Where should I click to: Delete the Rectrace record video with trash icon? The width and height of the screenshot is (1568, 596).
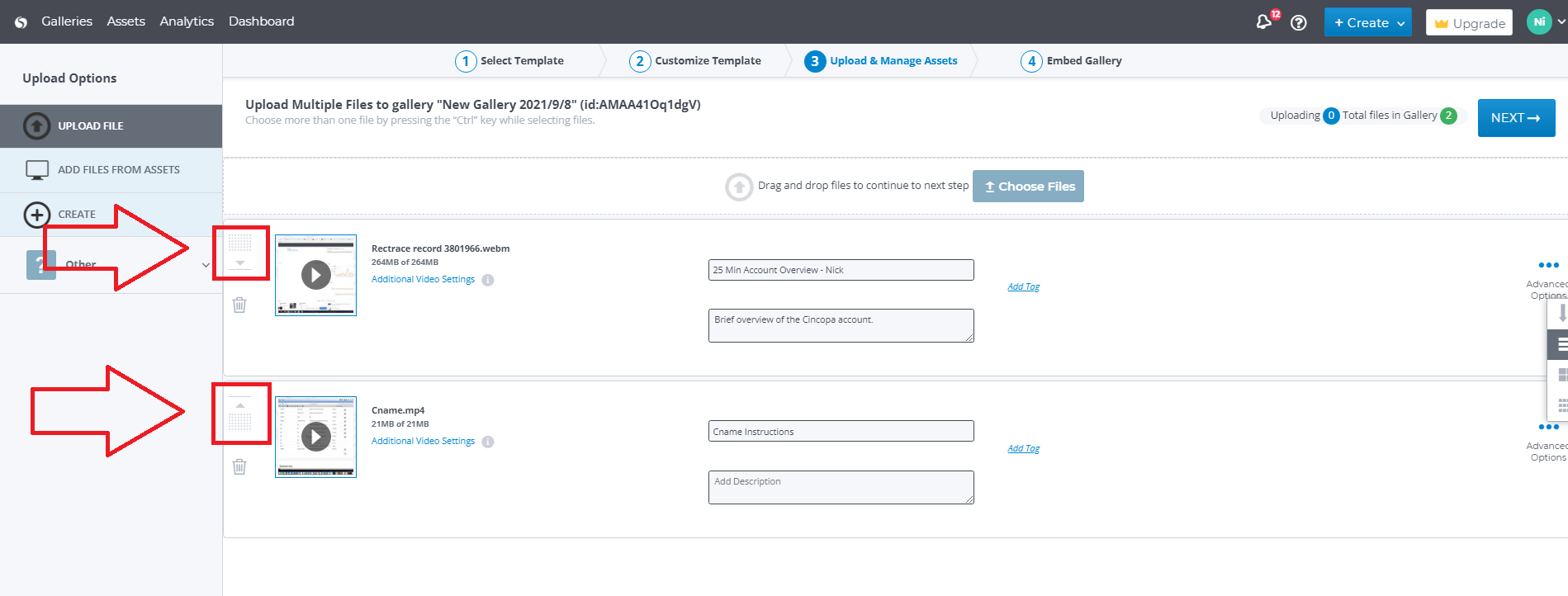[x=239, y=305]
